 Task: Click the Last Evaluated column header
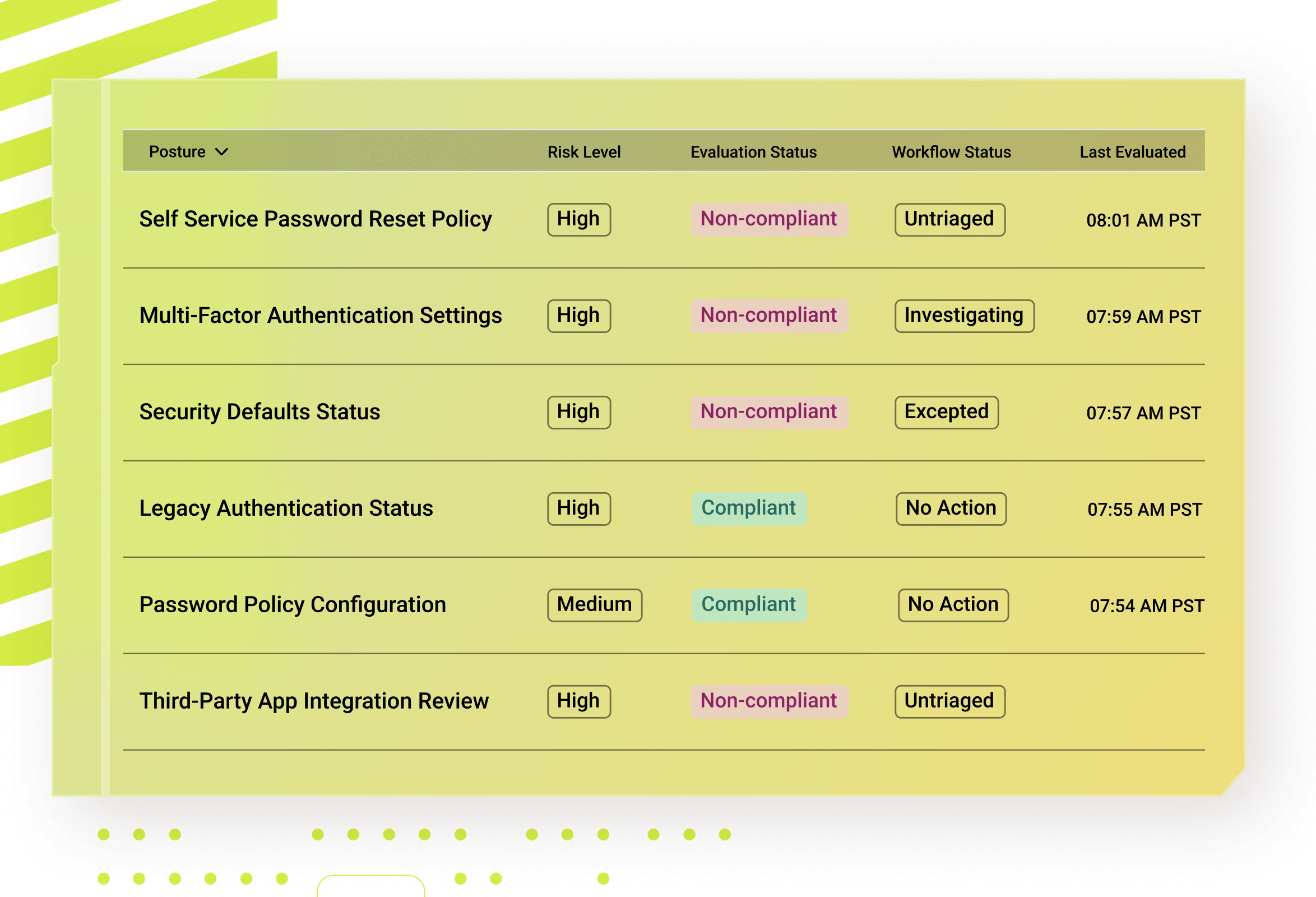(1133, 152)
